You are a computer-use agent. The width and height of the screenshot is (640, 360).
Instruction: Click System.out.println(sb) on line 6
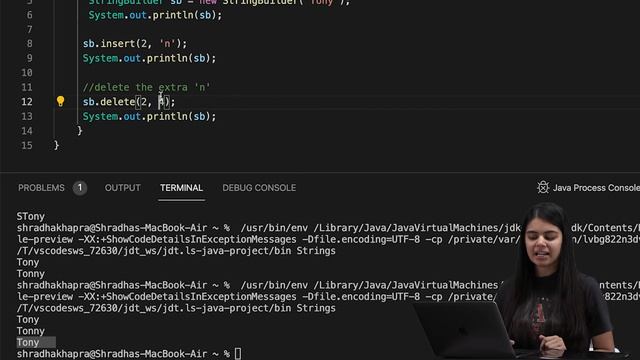[155, 15]
